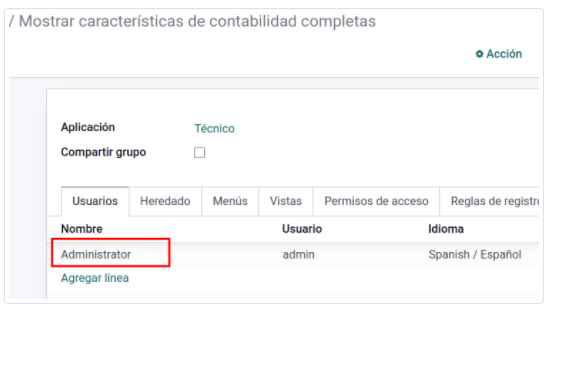583x381 pixels.
Task: Select the Administrator name cell
Action: [x=96, y=255]
